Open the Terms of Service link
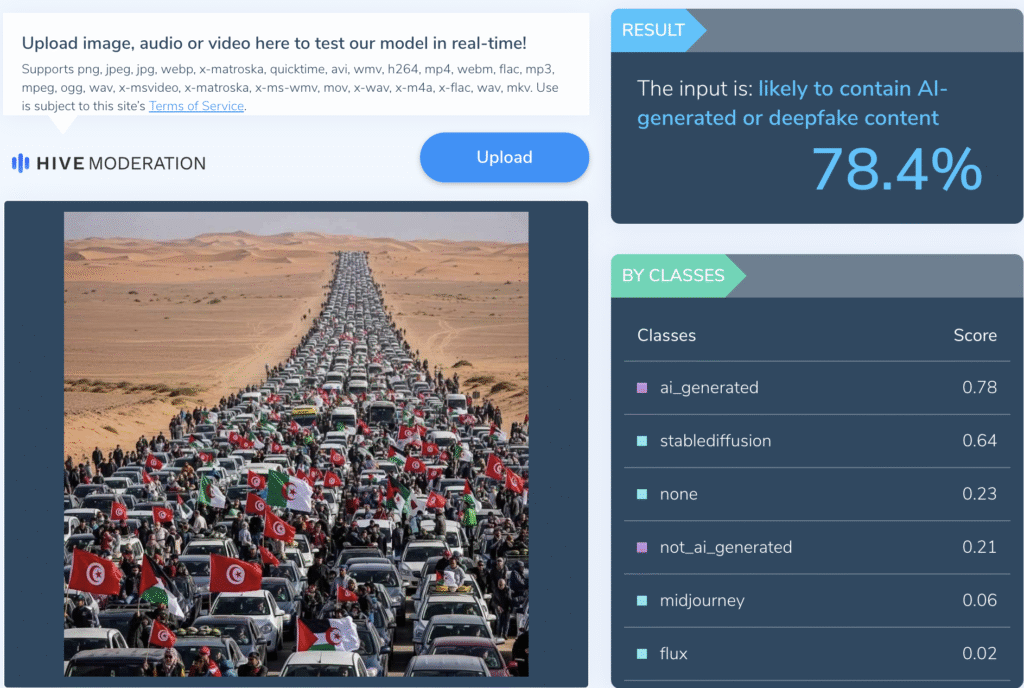 click(196, 106)
